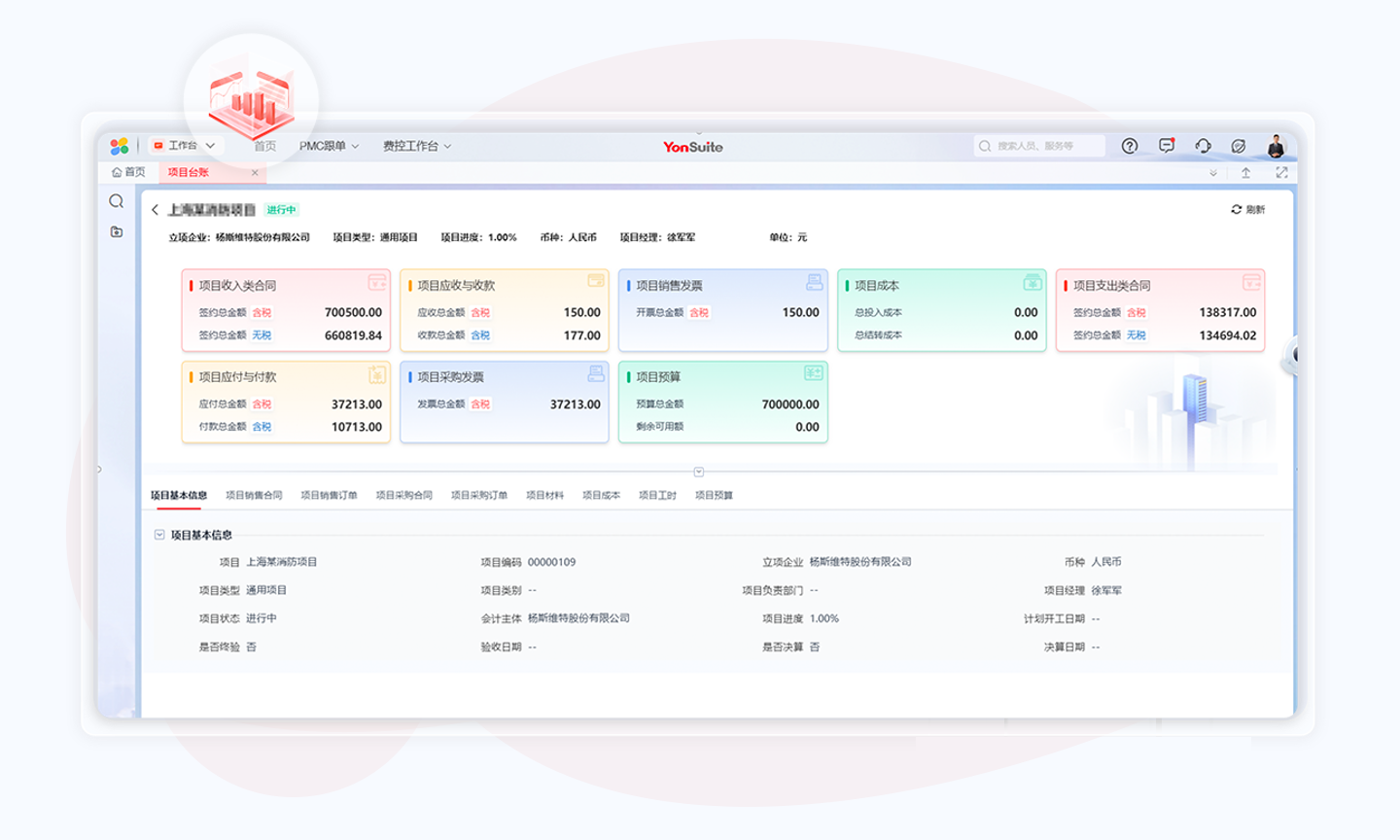Click the left sidebar search icon

coord(117,201)
